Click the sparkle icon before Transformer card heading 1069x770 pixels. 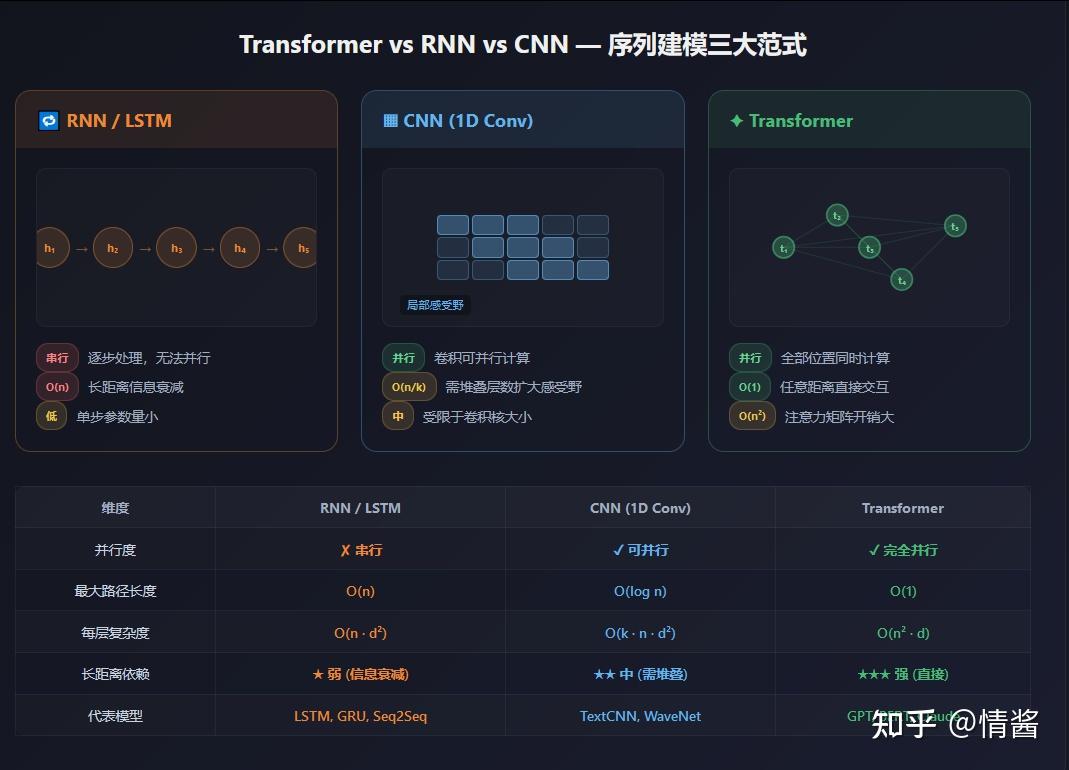coord(736,121)
